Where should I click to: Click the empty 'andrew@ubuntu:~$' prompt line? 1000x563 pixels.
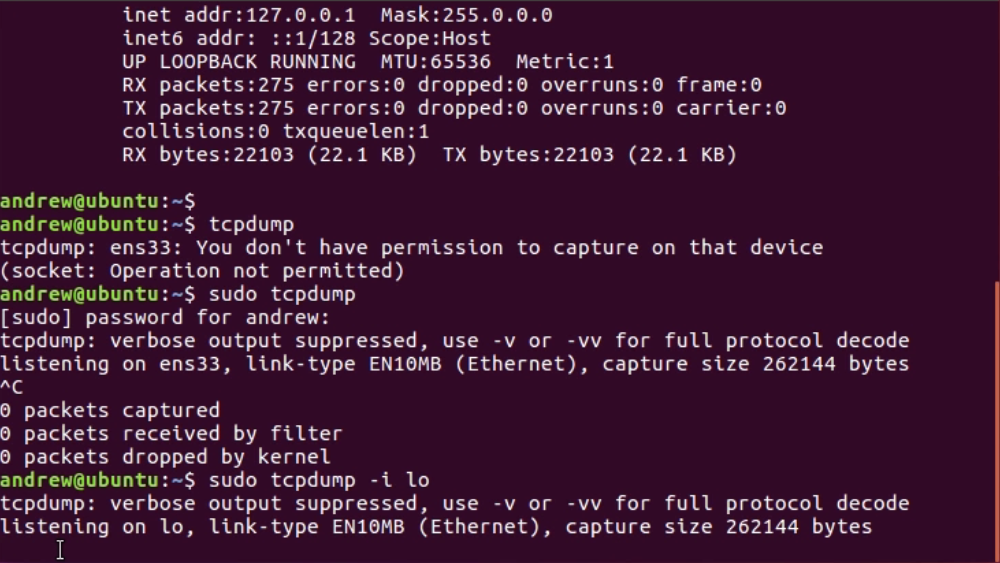pos(98,201)
